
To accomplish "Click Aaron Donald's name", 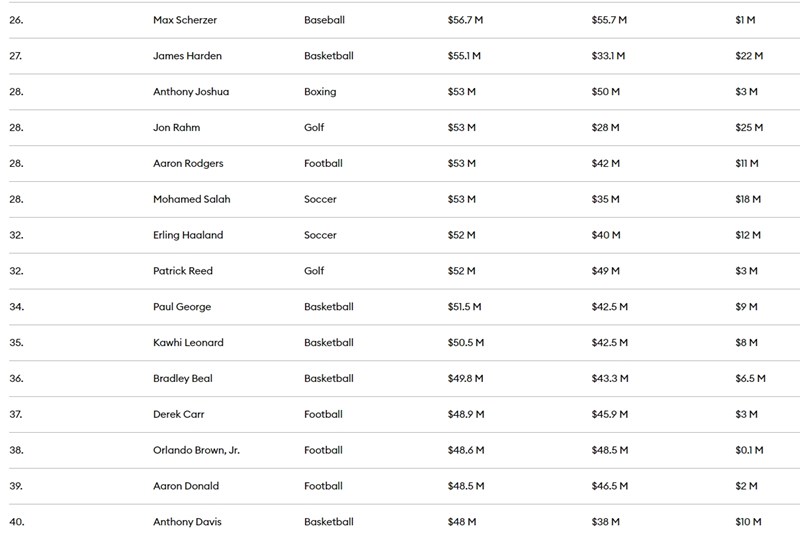I will [x=186, y=486].
